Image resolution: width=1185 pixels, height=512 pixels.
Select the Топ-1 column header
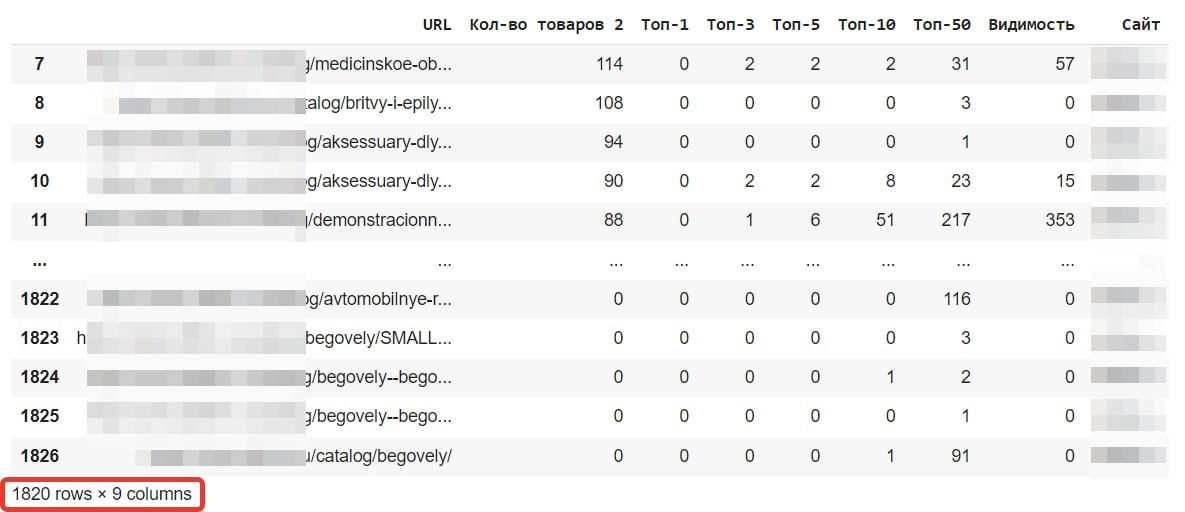coord(665,24)
